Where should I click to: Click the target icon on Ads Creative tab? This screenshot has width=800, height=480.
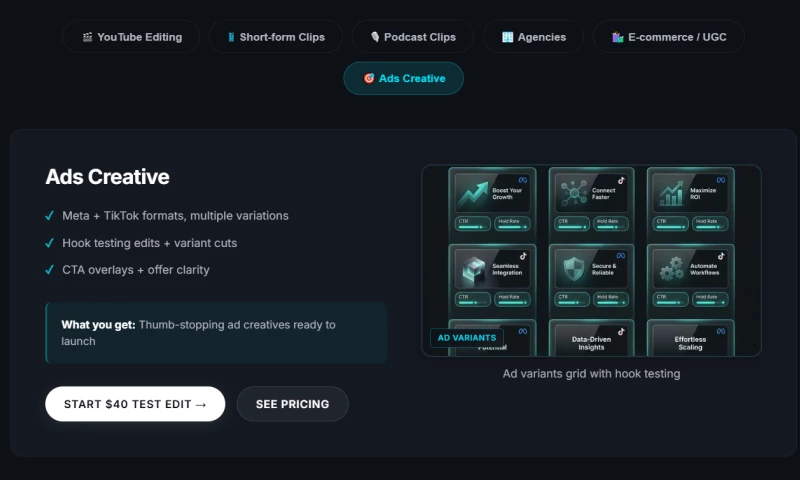pos(368,78)
